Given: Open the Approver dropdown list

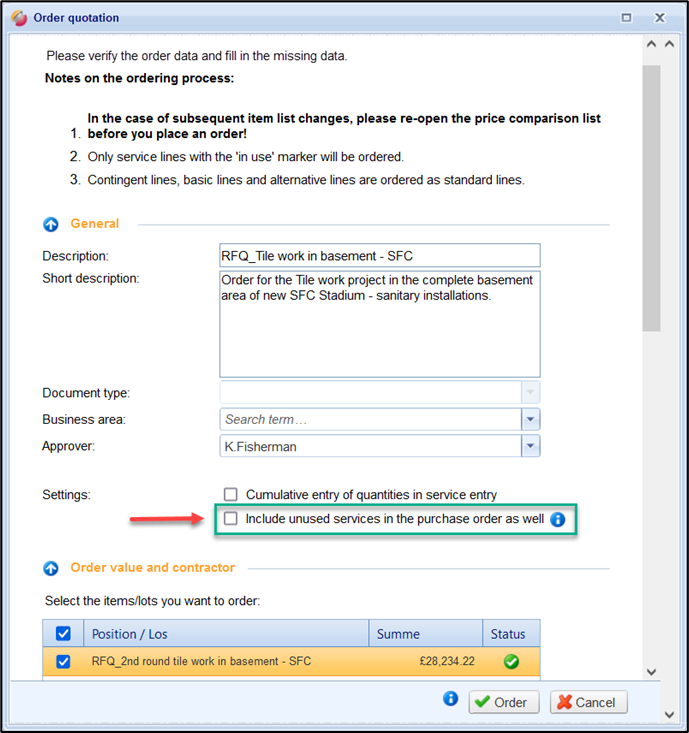Looking at the screenshot, I should pyautogui.click(x=531, y=446).
